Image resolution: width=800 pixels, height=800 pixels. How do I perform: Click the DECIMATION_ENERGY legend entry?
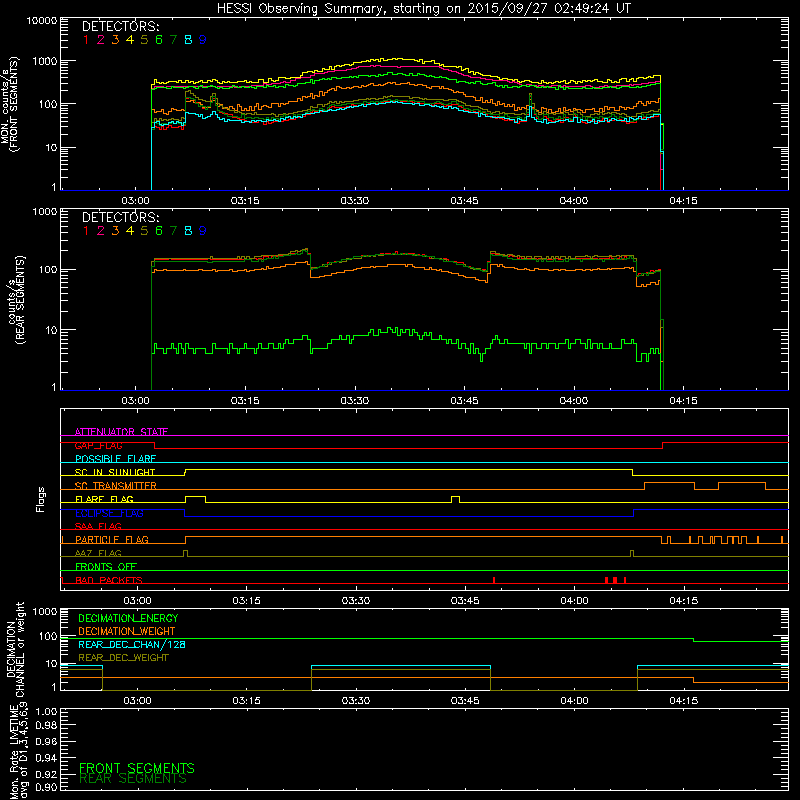point(128,618)
